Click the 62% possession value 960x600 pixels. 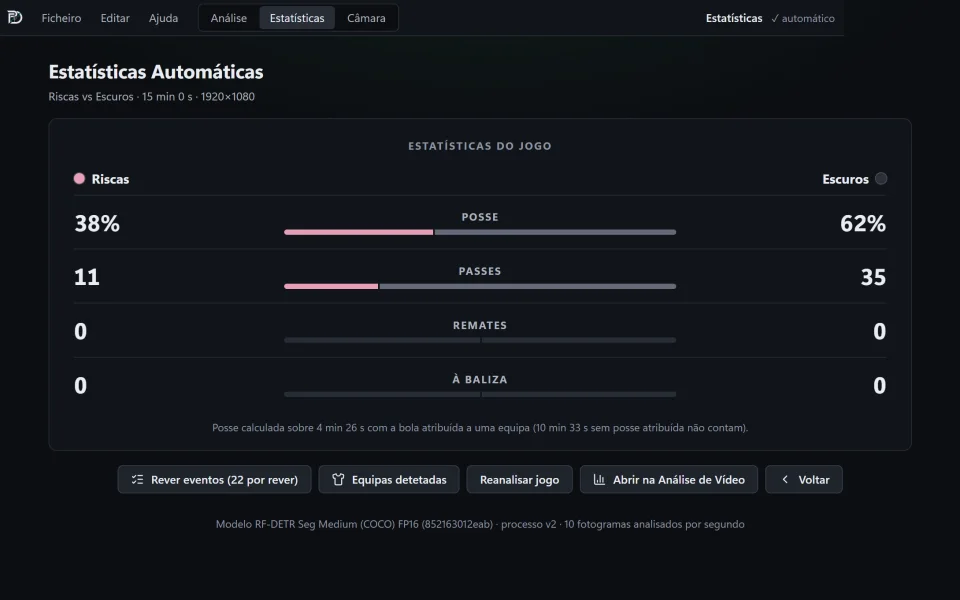863,223
